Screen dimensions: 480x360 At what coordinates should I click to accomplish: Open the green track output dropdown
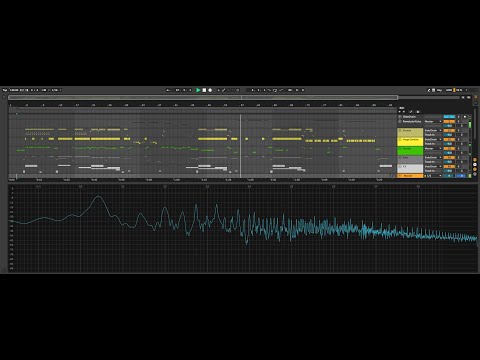pos(433,148)
